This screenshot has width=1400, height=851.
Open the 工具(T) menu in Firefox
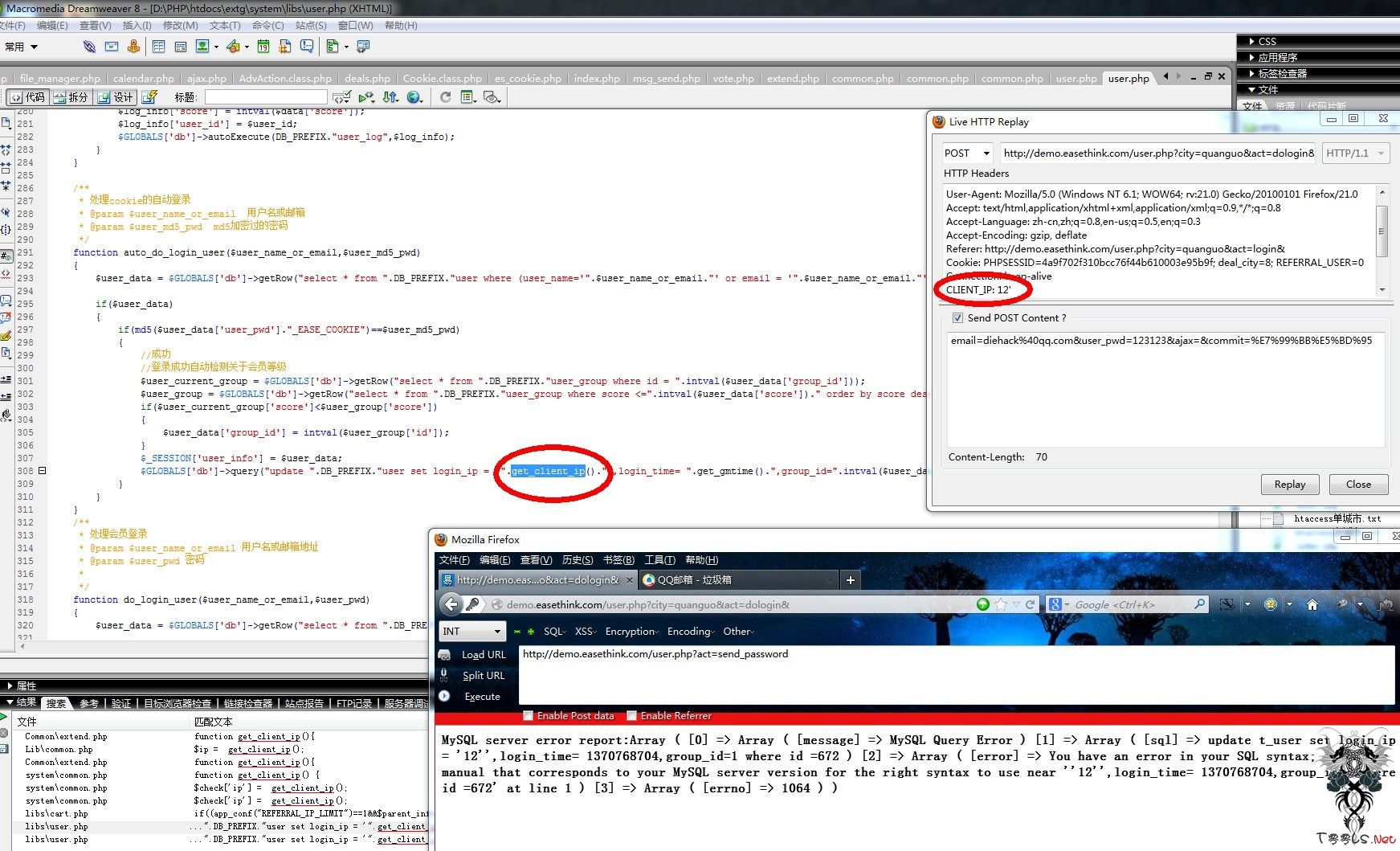659,560
